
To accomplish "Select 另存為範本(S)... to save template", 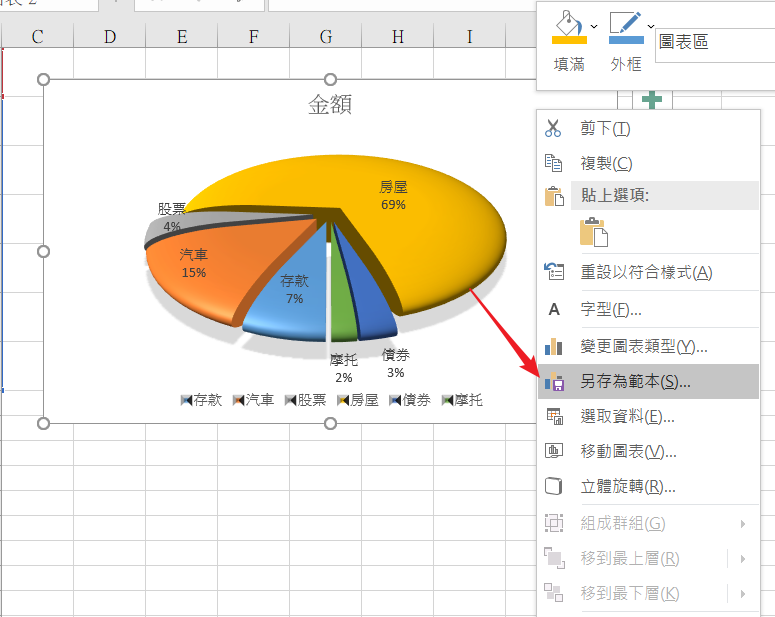I will (x=648, y=382).
